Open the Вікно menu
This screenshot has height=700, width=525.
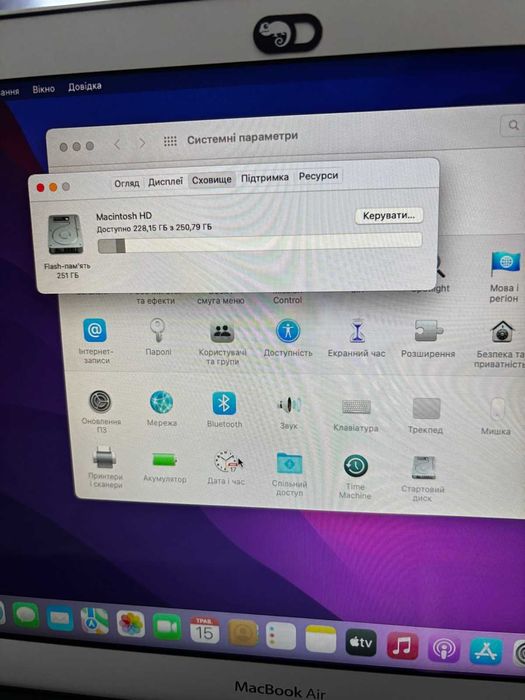pos(43,89)
